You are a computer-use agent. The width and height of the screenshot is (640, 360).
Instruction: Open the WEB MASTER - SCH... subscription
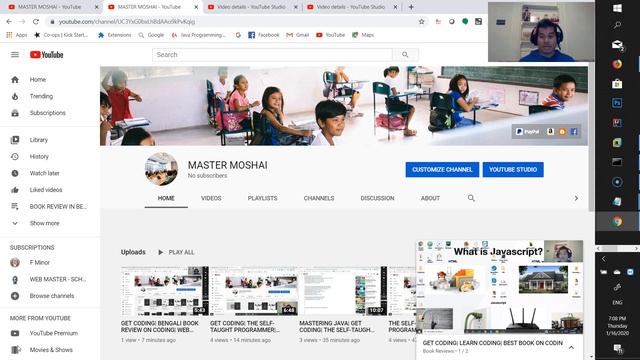[x=58, y=280]
